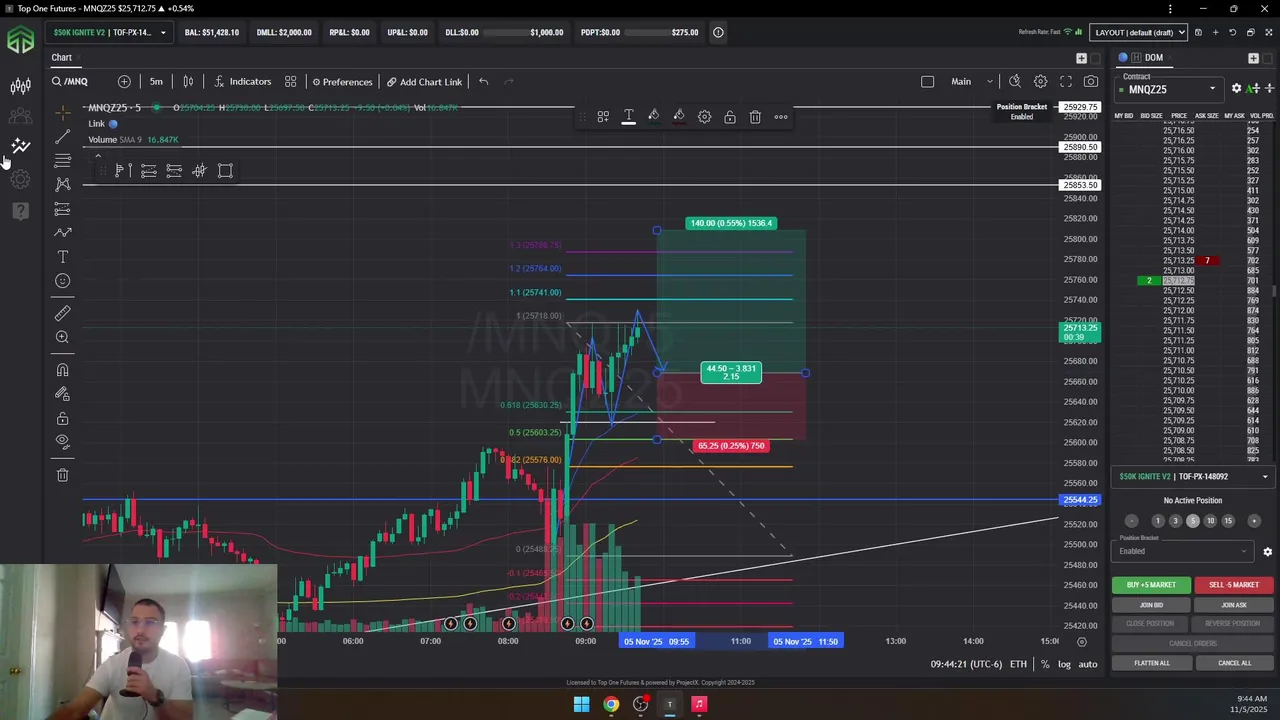This screenshot has height=720, width=1280.
Task: Change the 5m timeframe interval
Action: 156,81
